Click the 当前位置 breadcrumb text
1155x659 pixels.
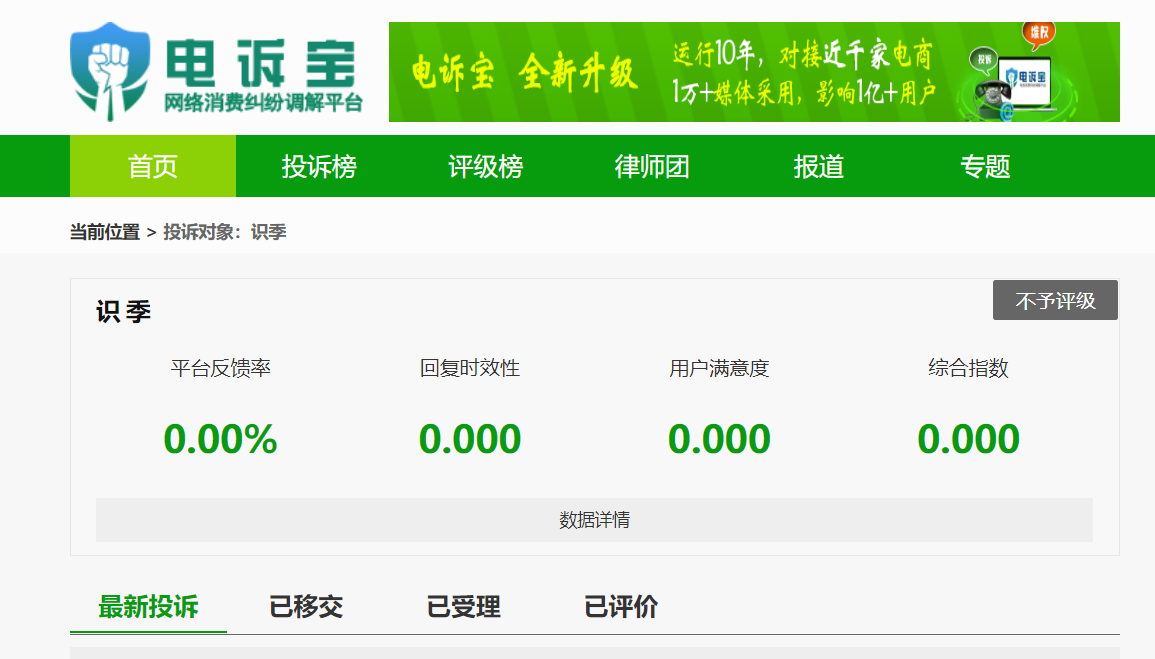click(105, 232)
